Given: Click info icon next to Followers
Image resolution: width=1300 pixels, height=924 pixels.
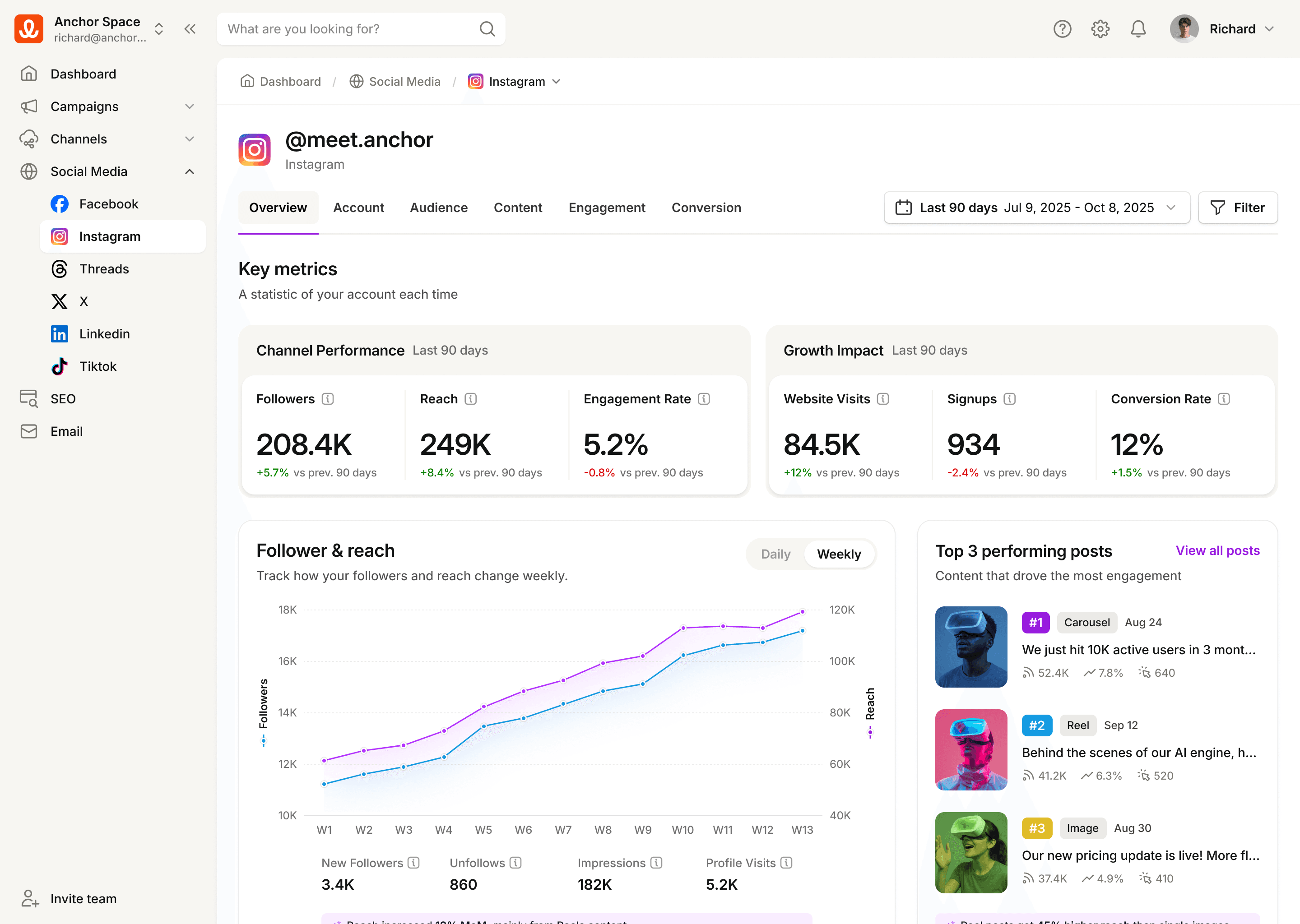Looking at the screenshot, I should click(328, 399).
